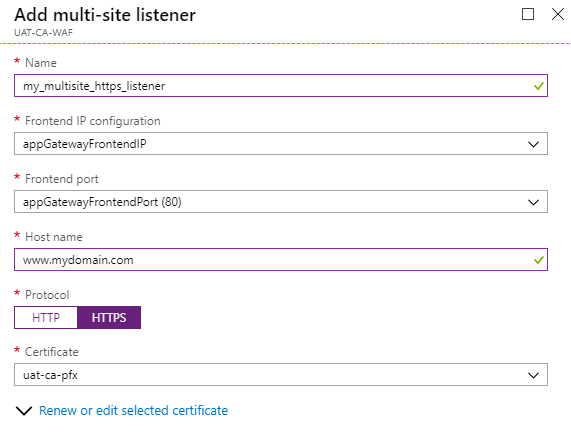Click the green checkmark in Name field
The height and width of the screenshot is (441, 571).
(539, 86)
